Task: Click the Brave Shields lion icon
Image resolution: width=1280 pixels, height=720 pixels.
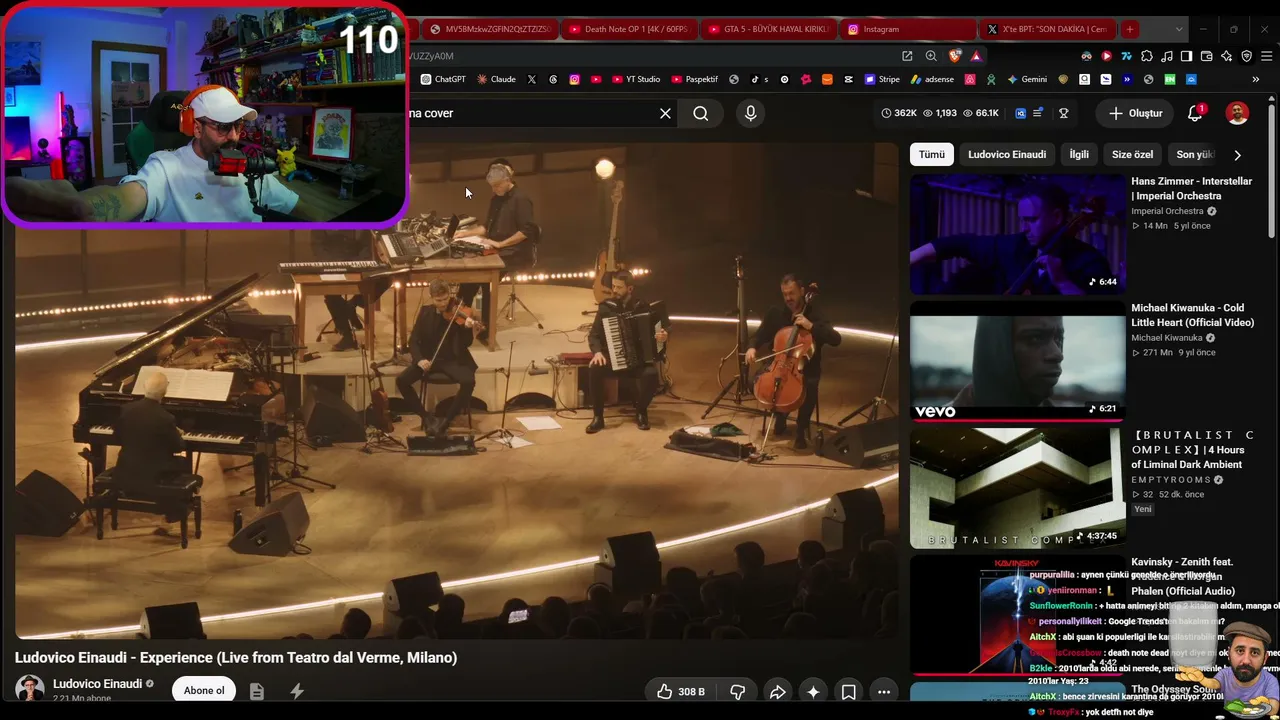Action: point(956,56)
